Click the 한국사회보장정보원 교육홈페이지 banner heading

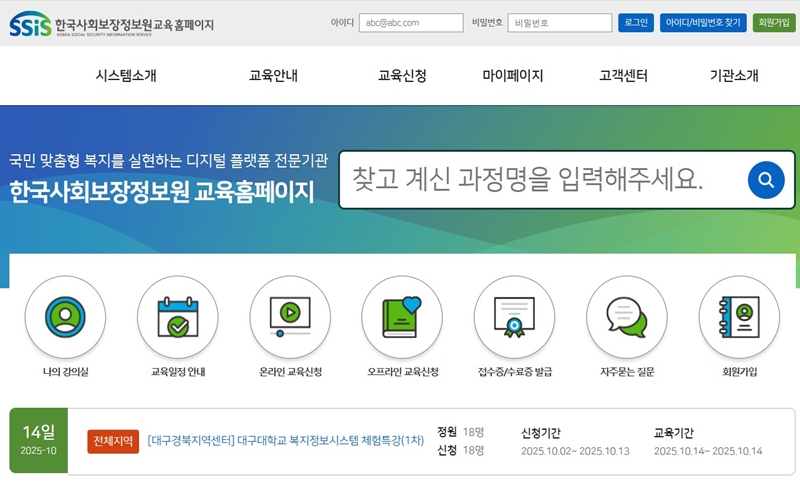(x=162, y=192)
